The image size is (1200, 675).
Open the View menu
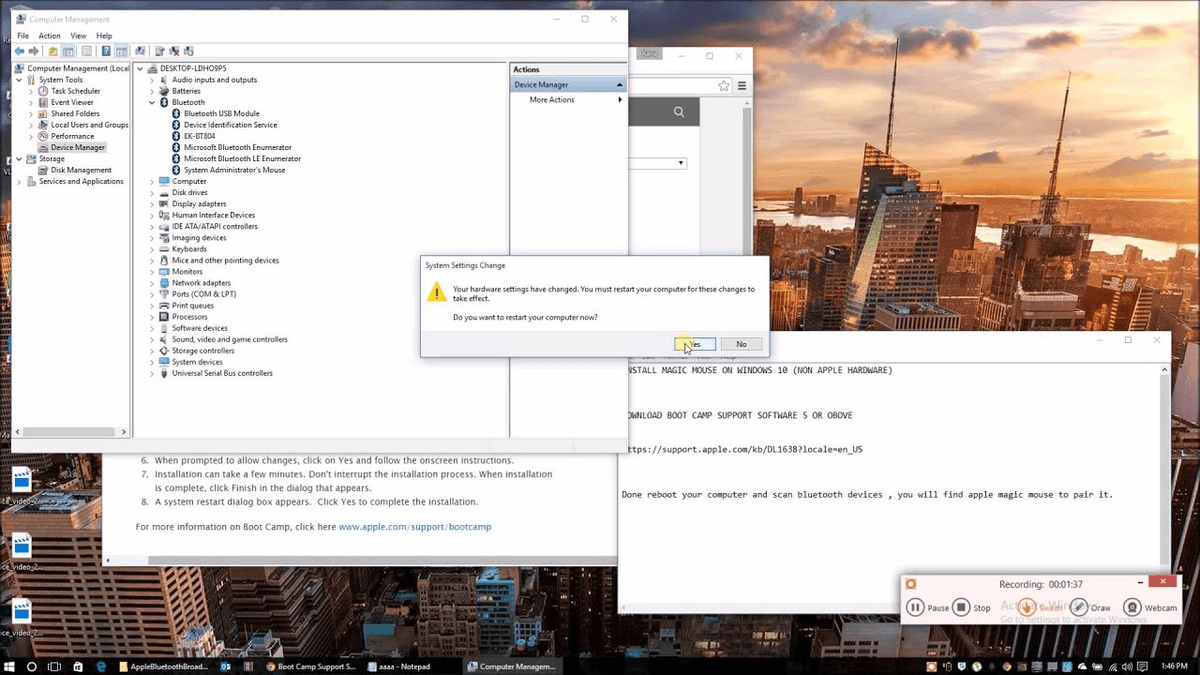[x=78, y=35]
